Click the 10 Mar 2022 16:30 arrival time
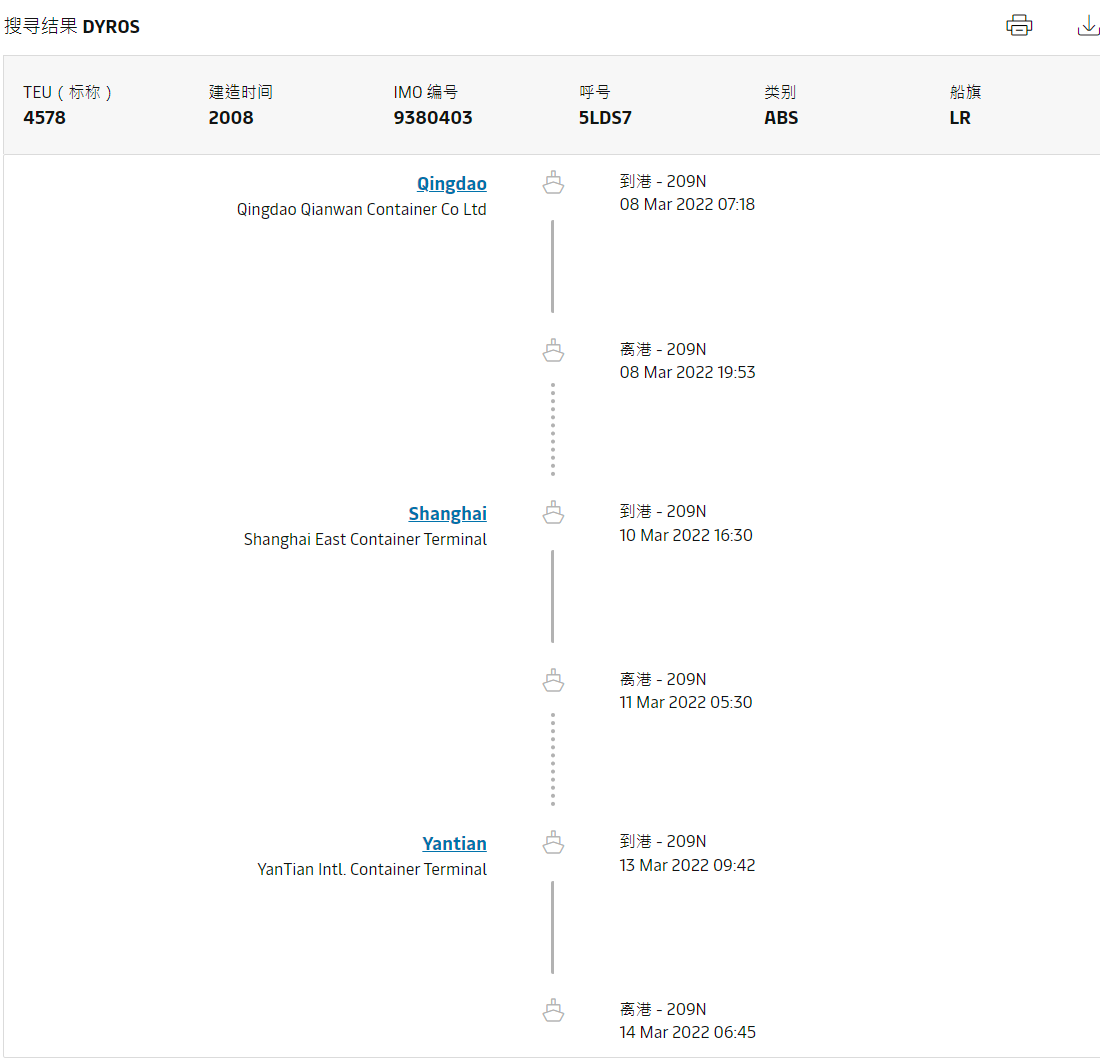 [x=685, y=535]
